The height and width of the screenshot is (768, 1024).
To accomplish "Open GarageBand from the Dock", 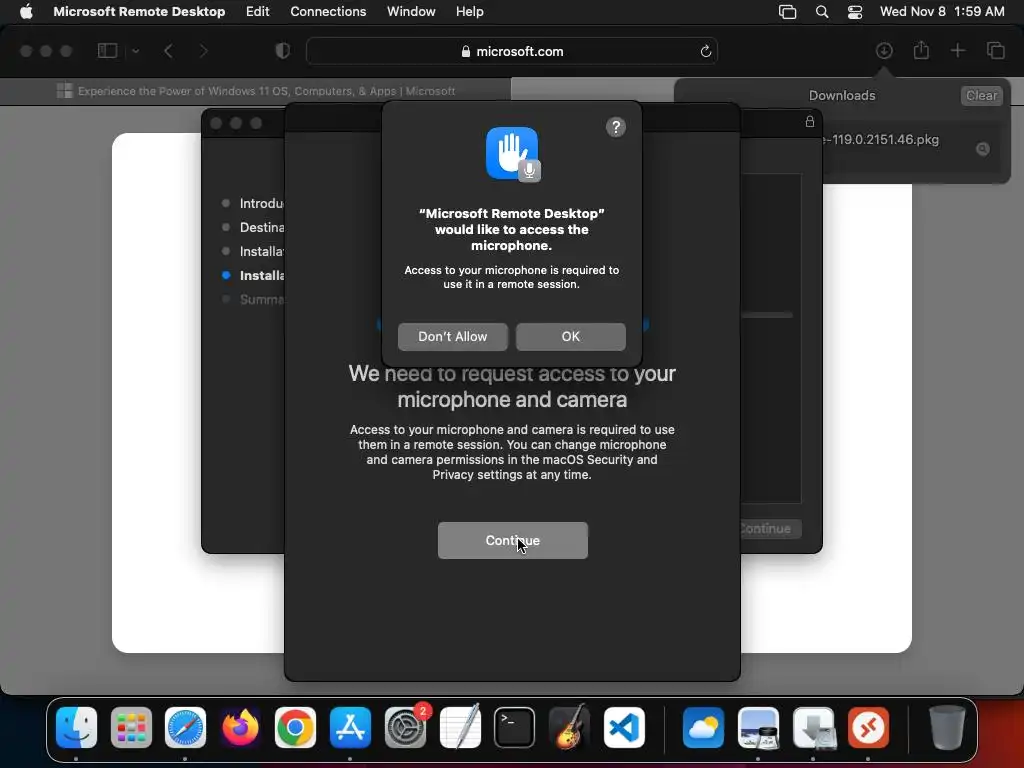I will coord(569,727).
